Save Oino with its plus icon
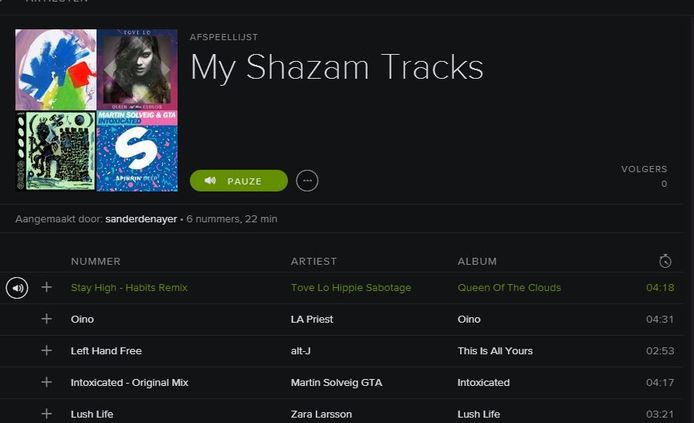 (46, 319)
